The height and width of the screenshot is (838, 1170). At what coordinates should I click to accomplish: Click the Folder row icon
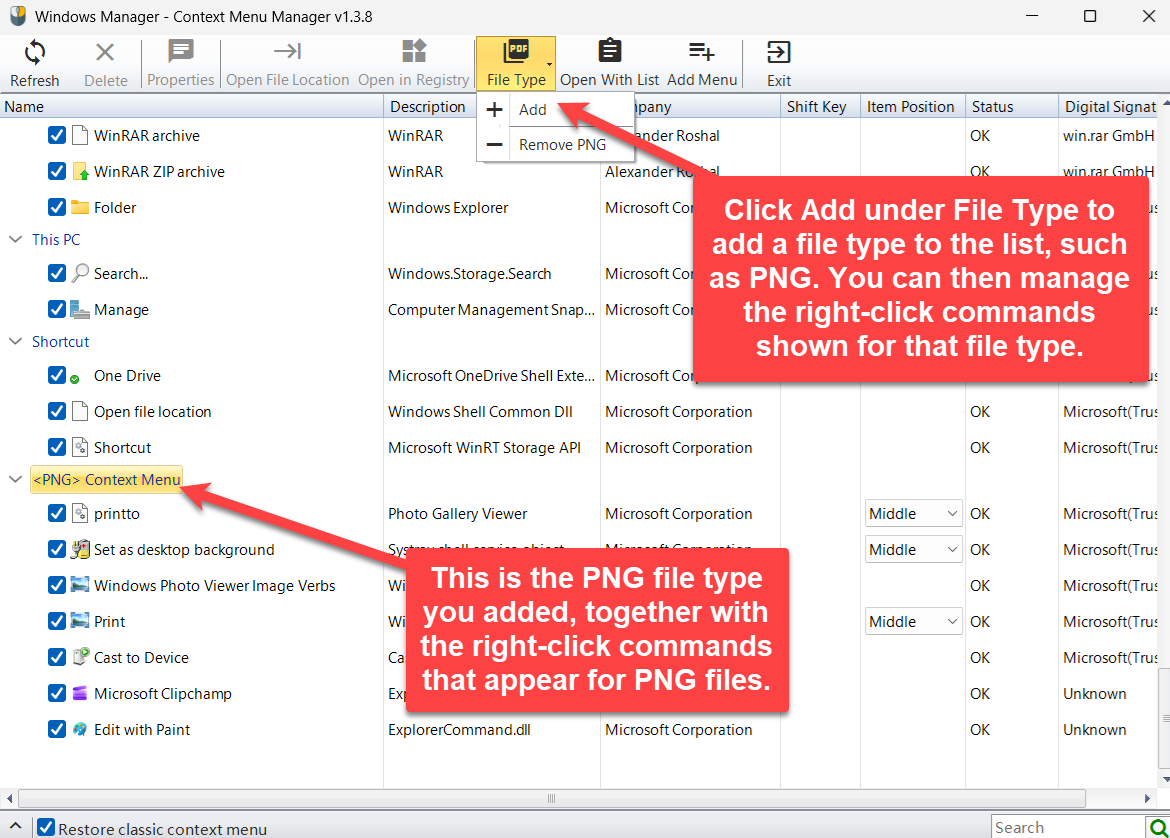(80, 207)
